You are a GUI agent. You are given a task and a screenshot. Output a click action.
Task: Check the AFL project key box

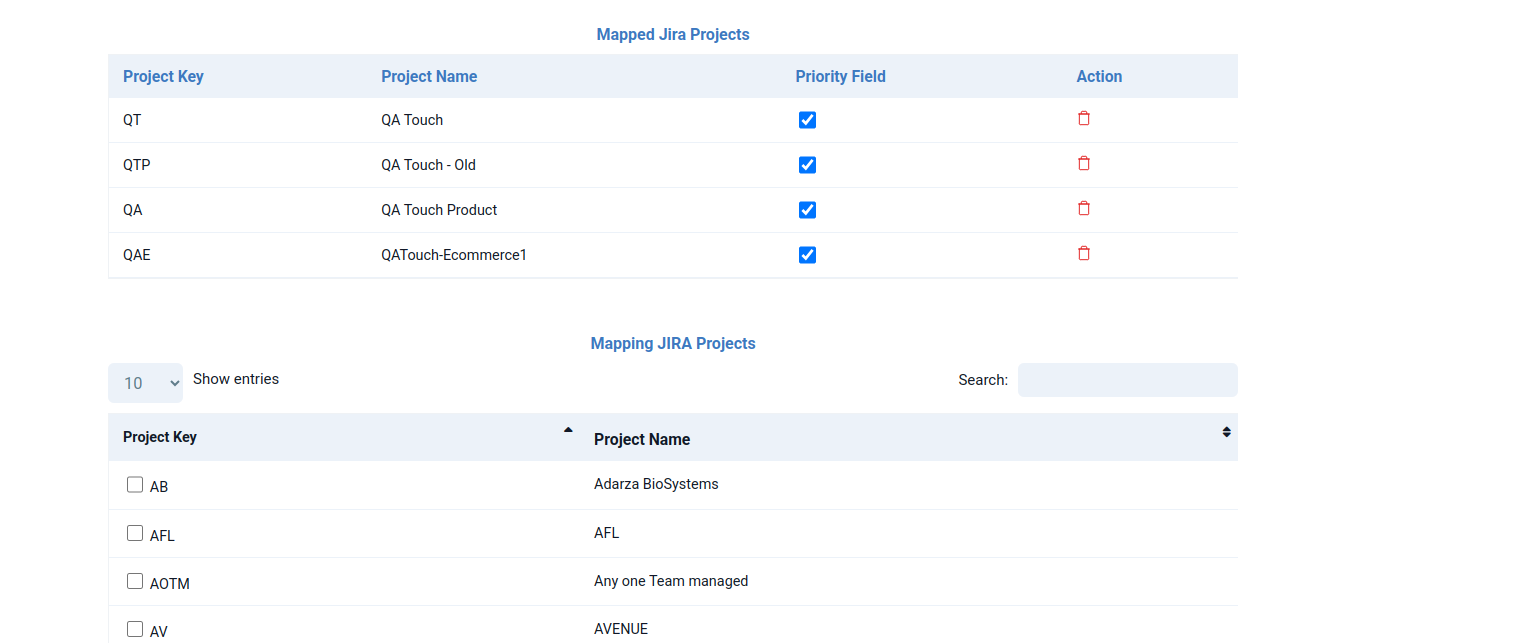click(135, 534)
